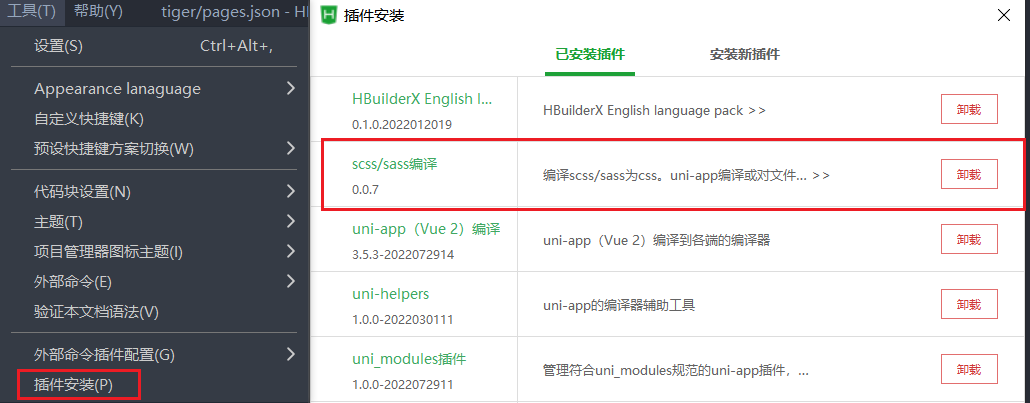Image resolution: width=1030 pixels, height=403 pixels.
Task: Click version 1.0.0-2022030111 text
Action: (402, 320)
